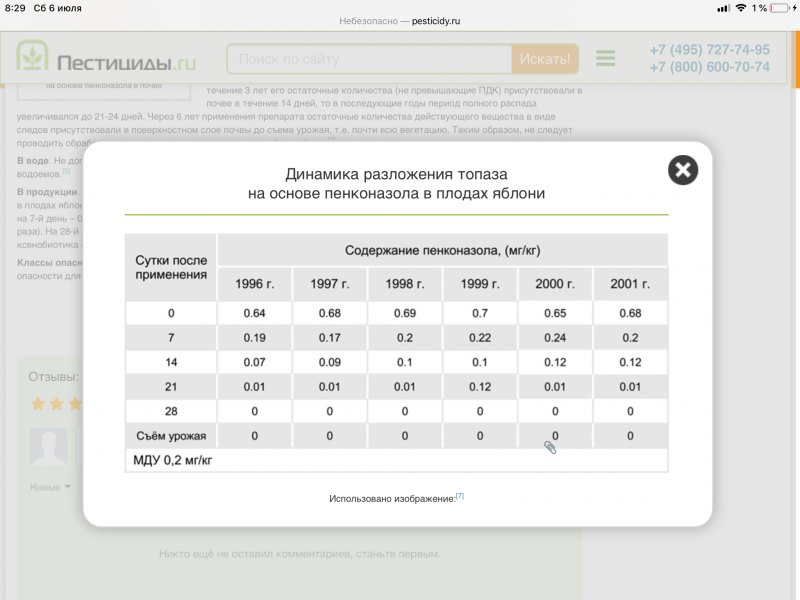The height and width of the screenshot is (600, 800).
Task: Select the '2001 г.' column header
Action: [x=630, y=284]
